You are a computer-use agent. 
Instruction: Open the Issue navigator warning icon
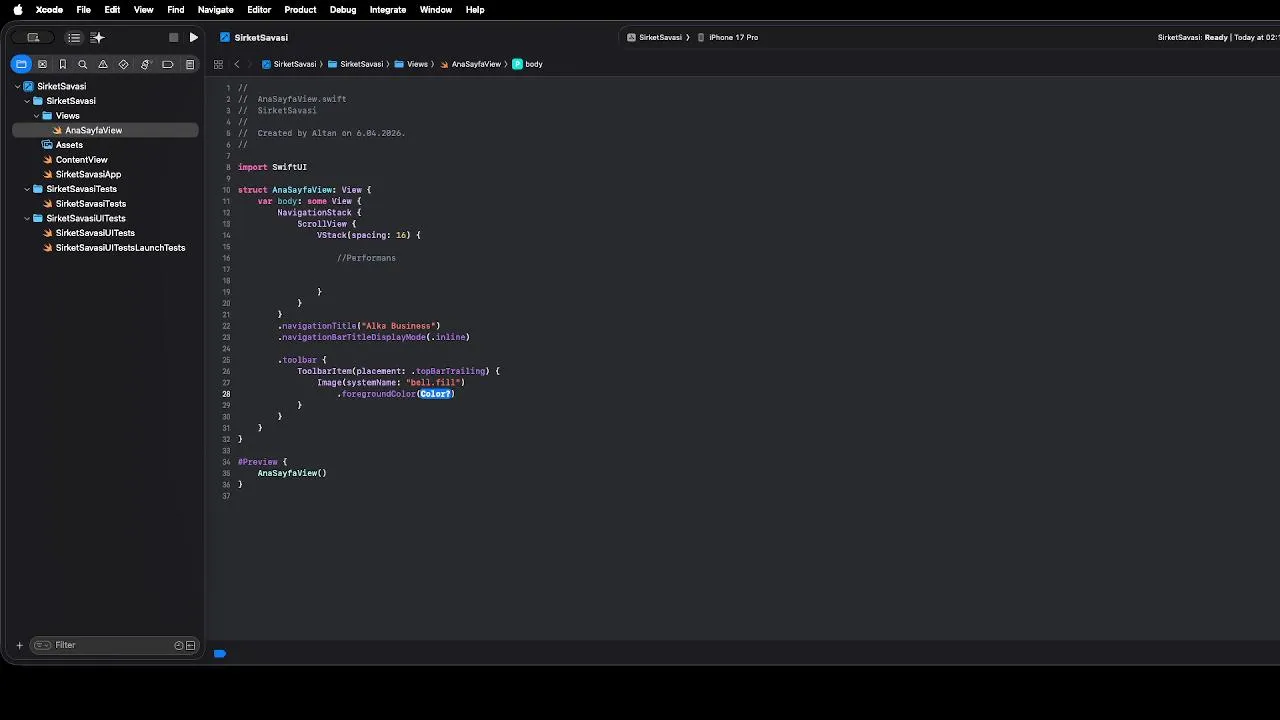click(103, 64)
